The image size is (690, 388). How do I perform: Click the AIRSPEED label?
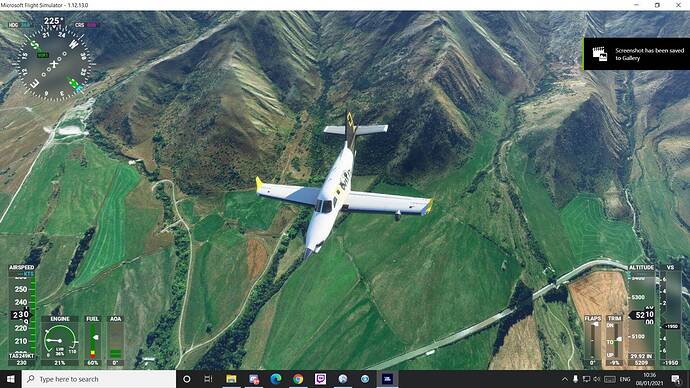pyautogui.click(x=22, y=267)
